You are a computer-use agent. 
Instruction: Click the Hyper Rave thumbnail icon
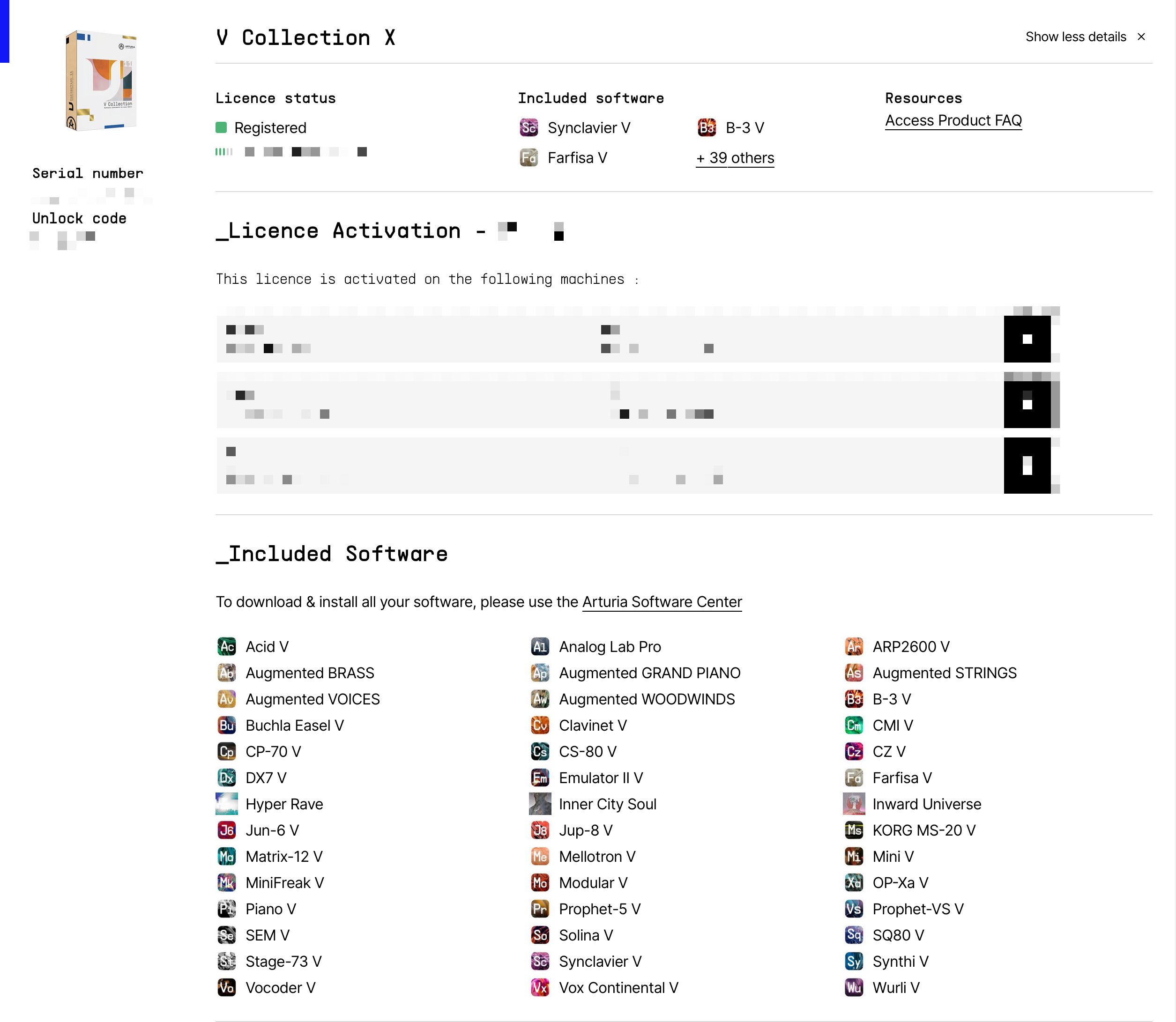pos(226,804)
